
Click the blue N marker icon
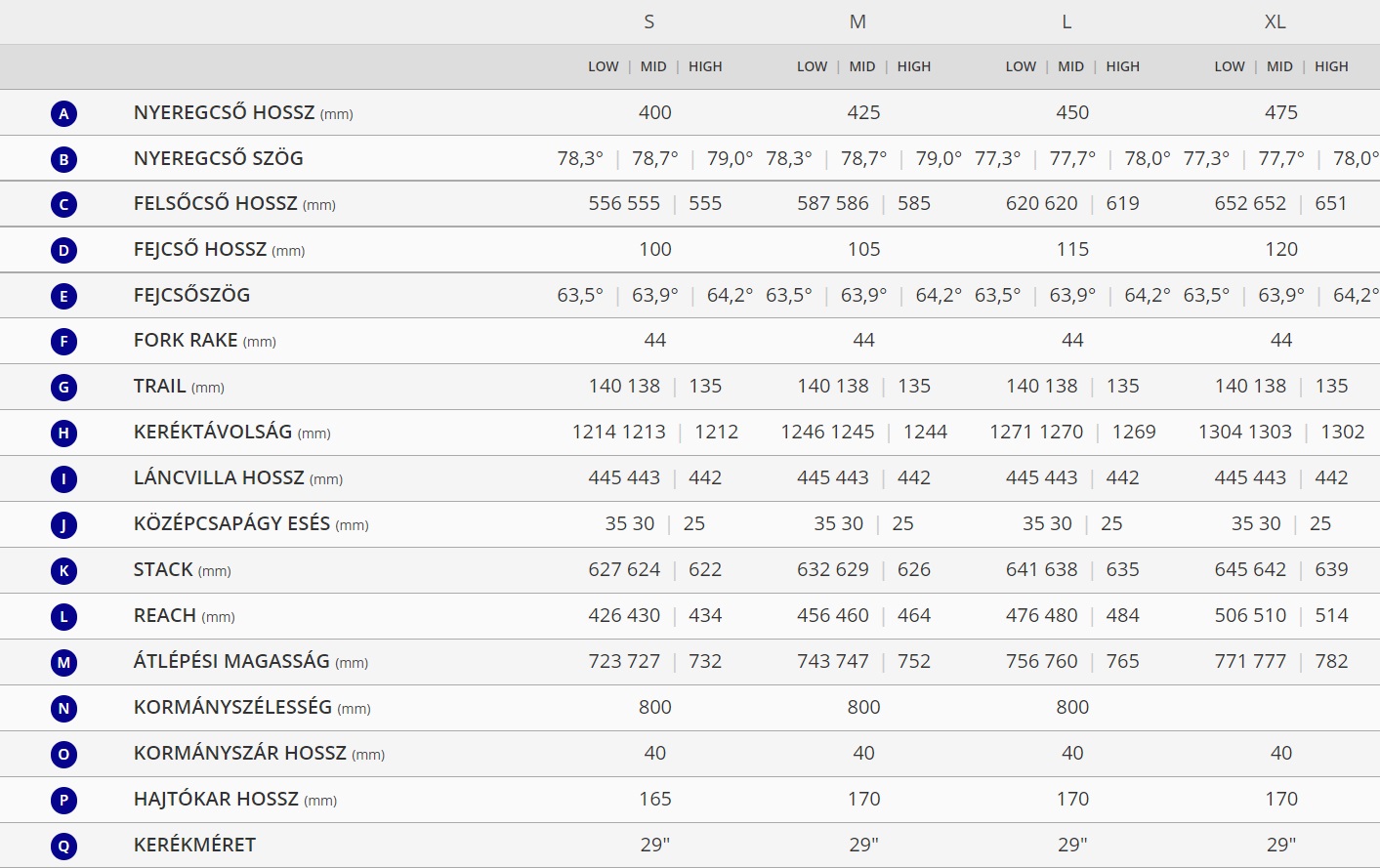63,709
